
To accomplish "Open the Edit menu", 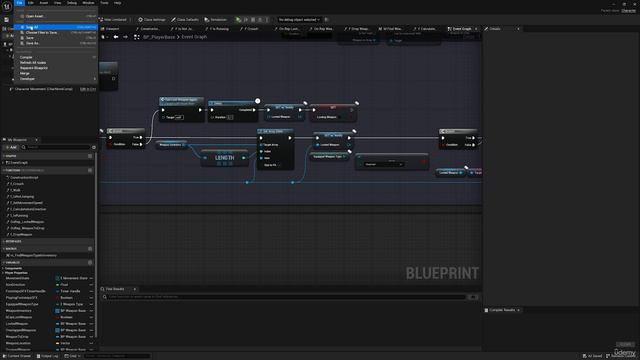I will [31, 3].
